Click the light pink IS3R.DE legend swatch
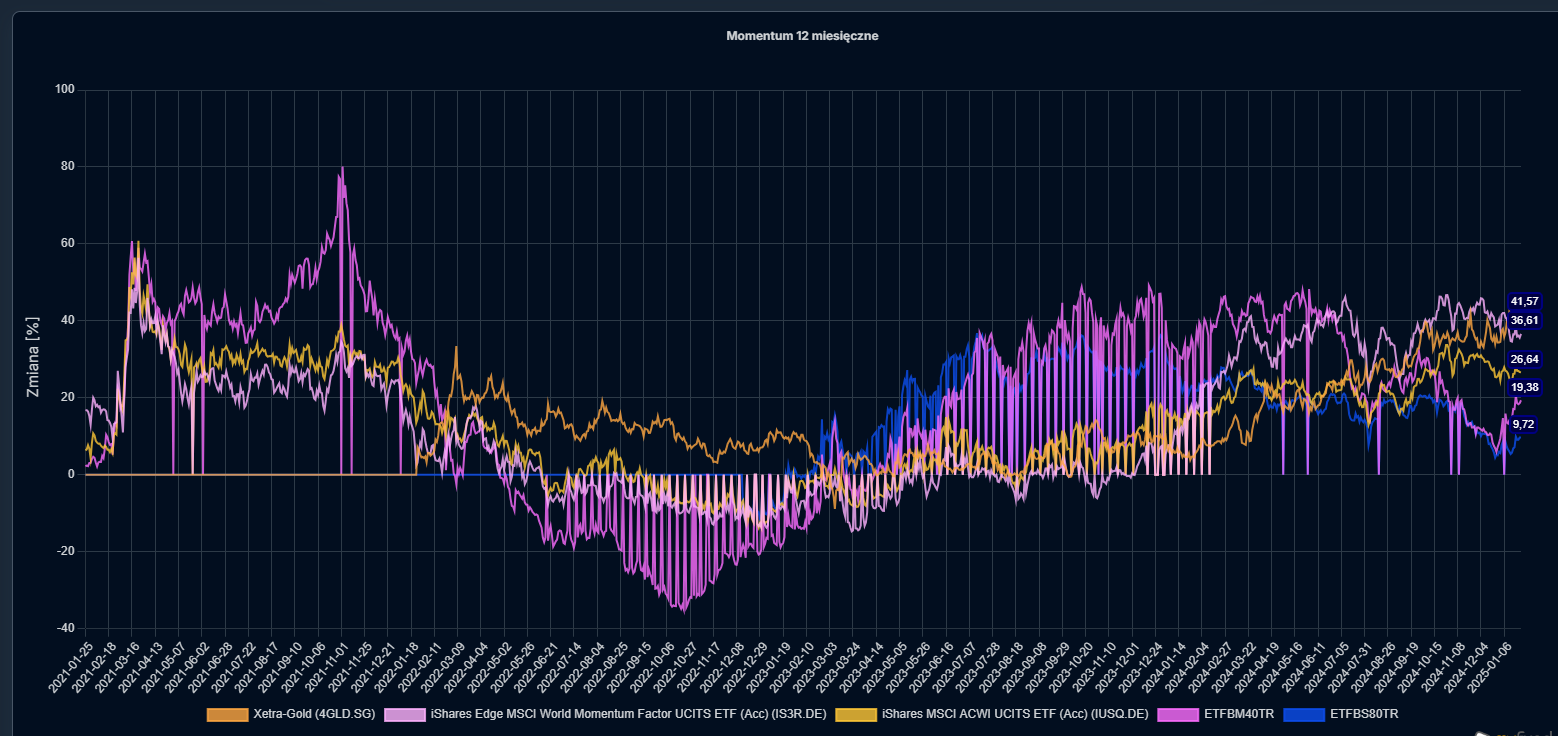This screenshot has width=1558, height=736. pyautogui.click(x=405, y=714)
